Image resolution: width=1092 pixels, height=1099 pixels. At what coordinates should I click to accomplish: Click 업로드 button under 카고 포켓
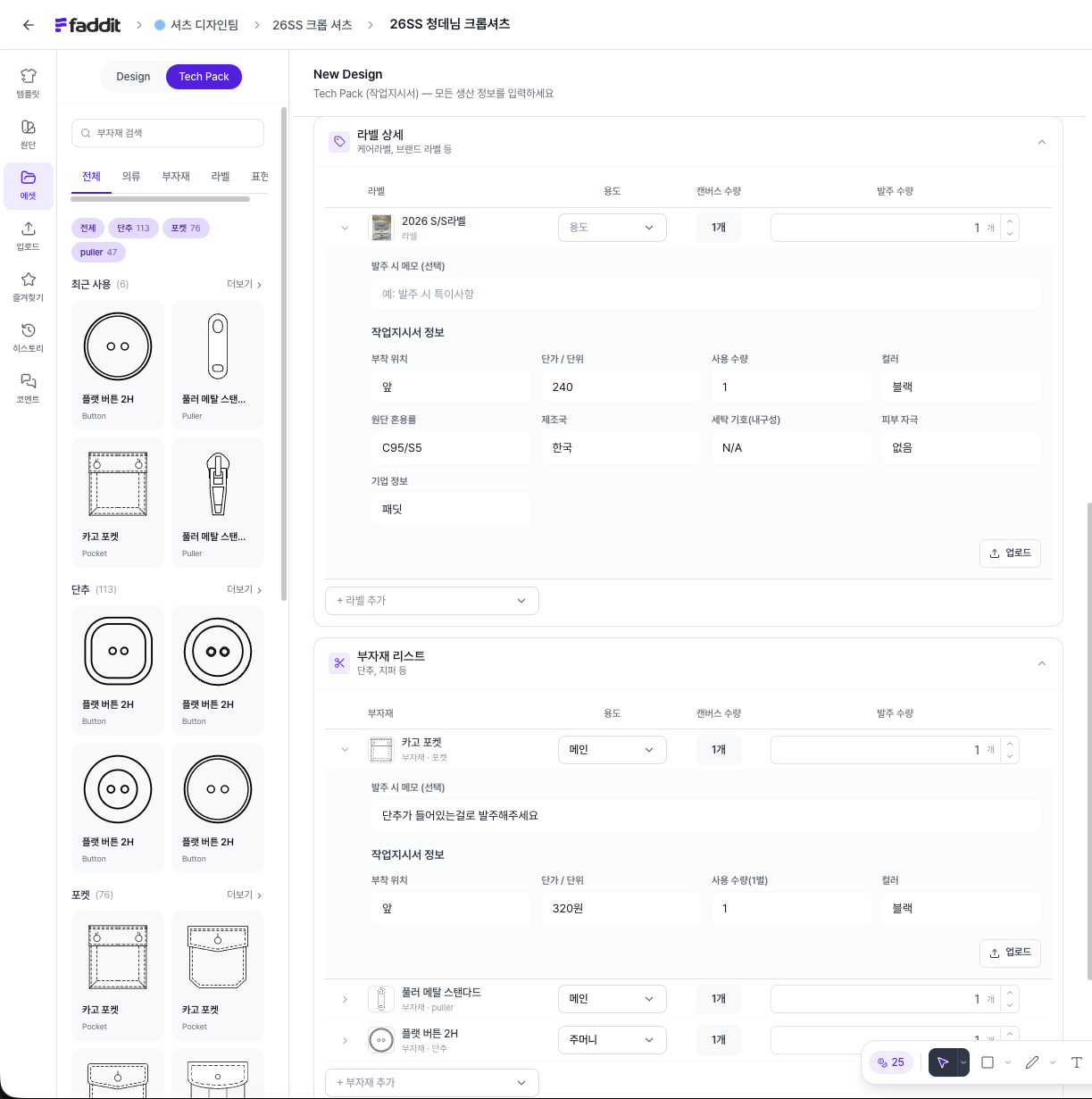[x=1010, y=953]
